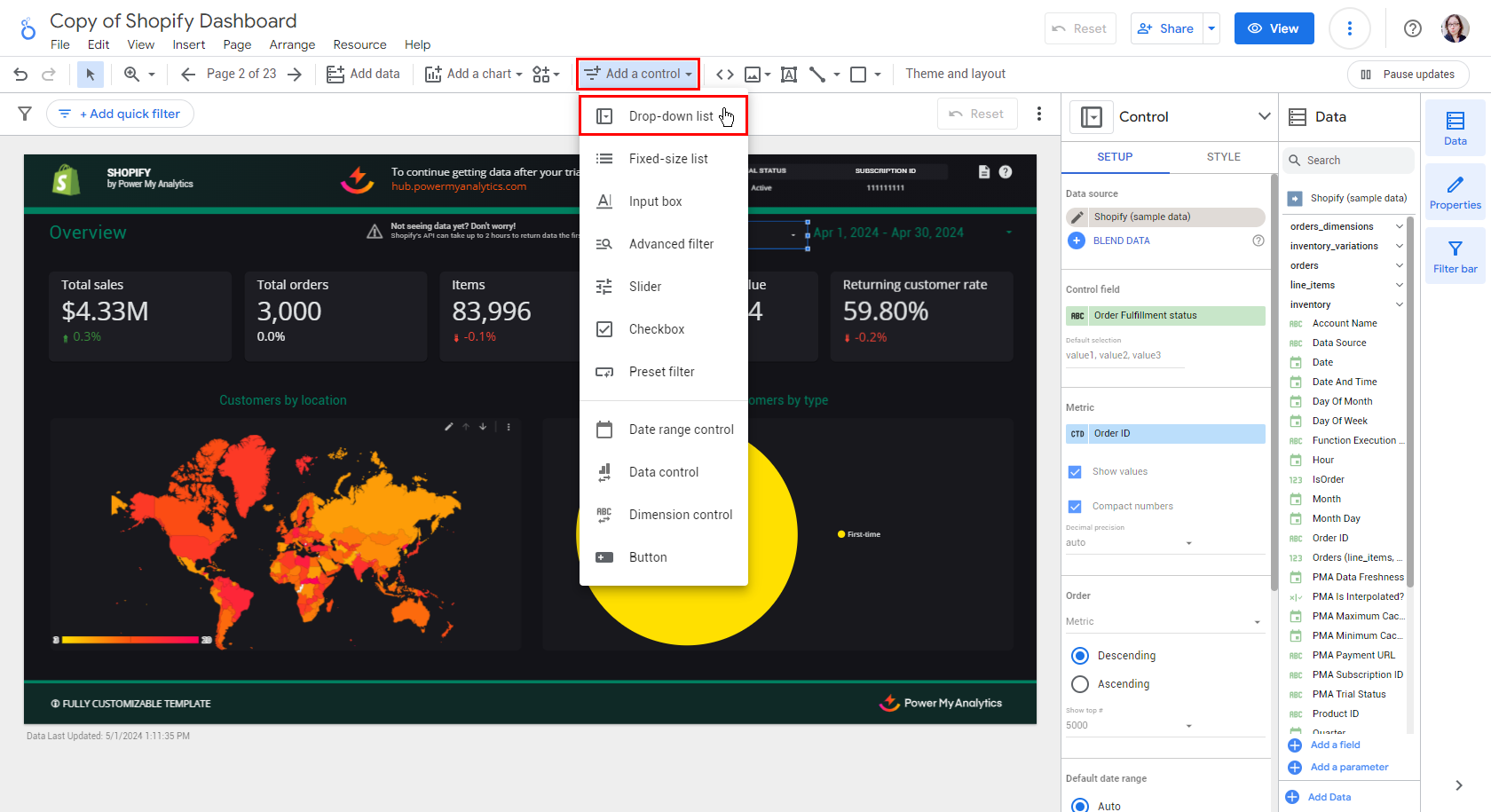Expand the orders_dimensions field group
The width and height of the screenshot is (1491, 812).
pyautogui.click(x=1399, y=226)
